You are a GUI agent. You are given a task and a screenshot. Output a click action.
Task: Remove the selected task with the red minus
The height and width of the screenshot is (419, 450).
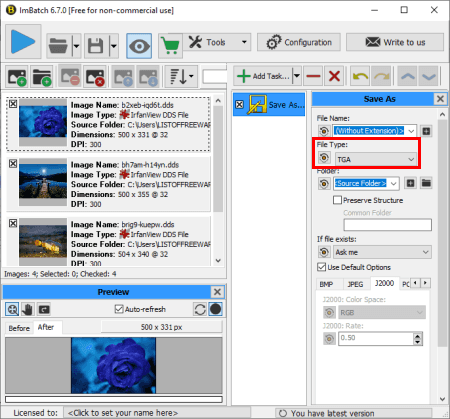pyautogui.click(x=314, y=76)
